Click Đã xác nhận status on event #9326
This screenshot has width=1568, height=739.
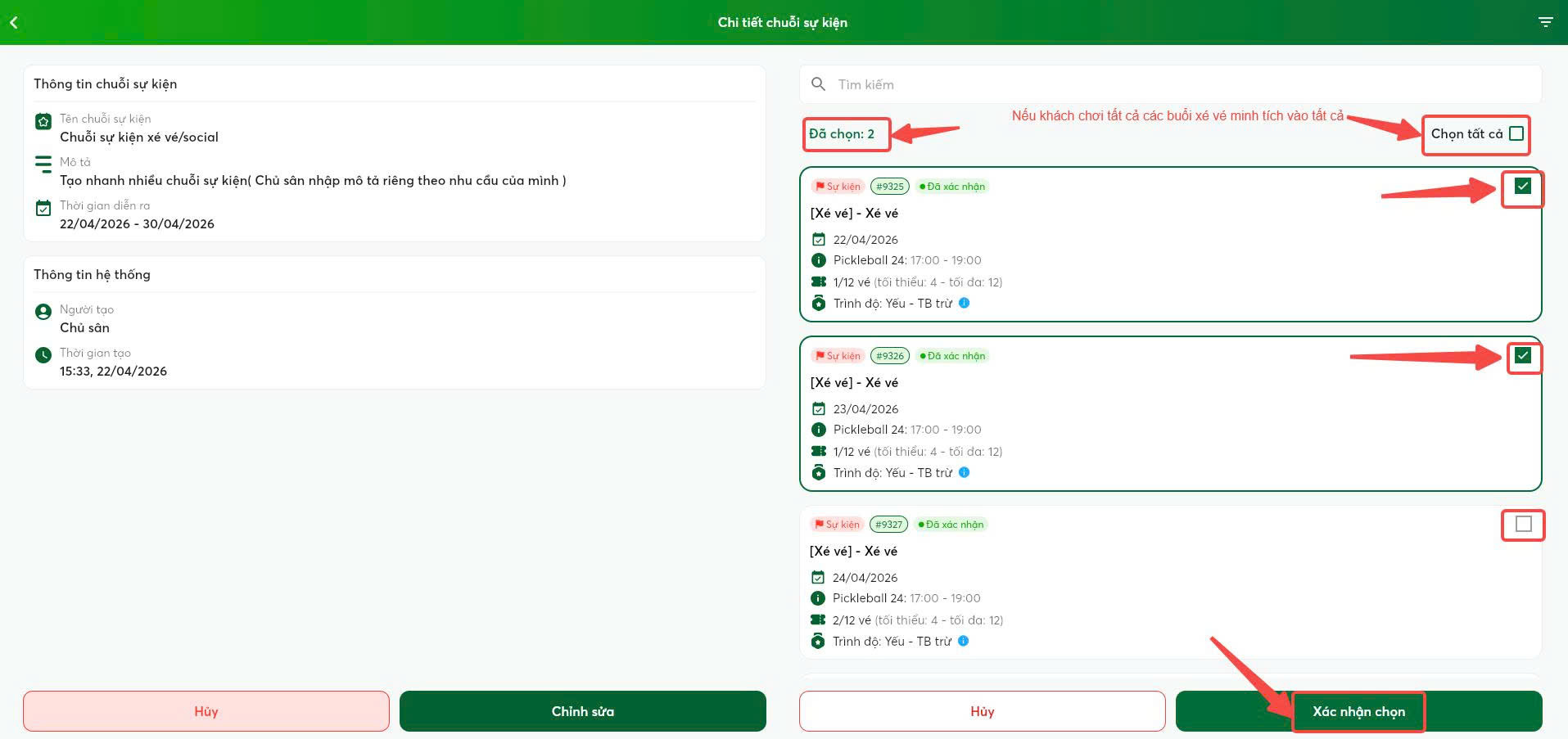(x=952, y=356)
